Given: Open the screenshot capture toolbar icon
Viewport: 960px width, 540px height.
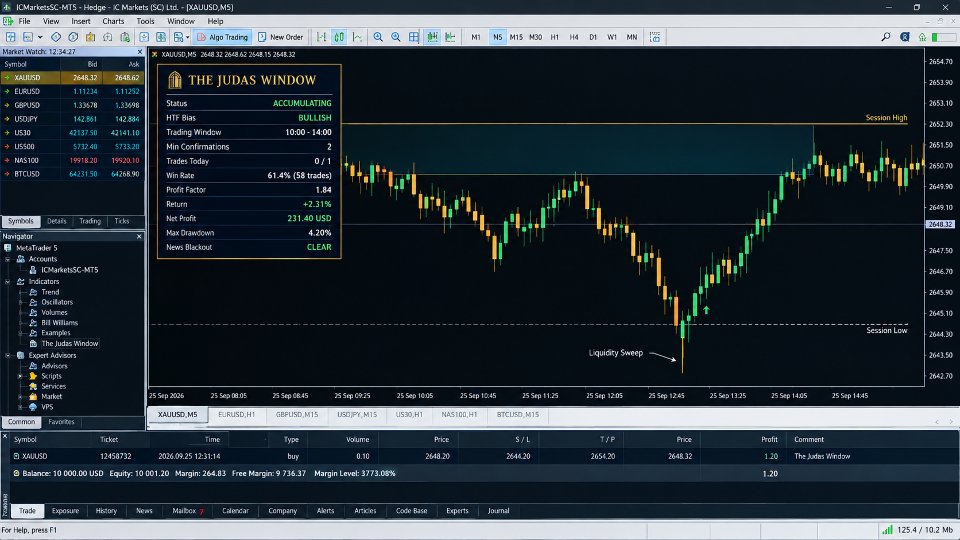Looking at the screenshot, I should coord(655,37).
